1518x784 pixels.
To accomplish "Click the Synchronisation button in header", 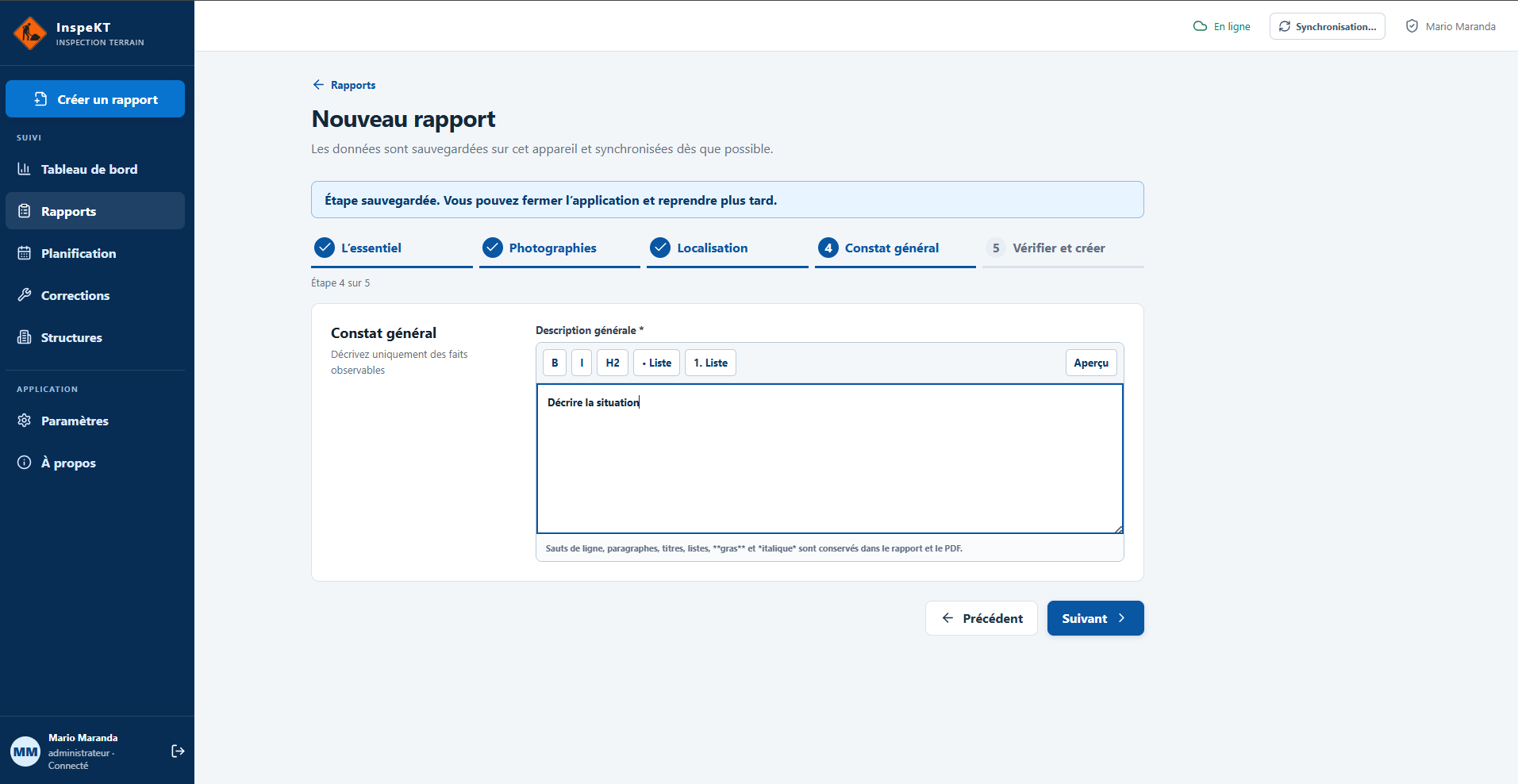I will [1327, 26].
